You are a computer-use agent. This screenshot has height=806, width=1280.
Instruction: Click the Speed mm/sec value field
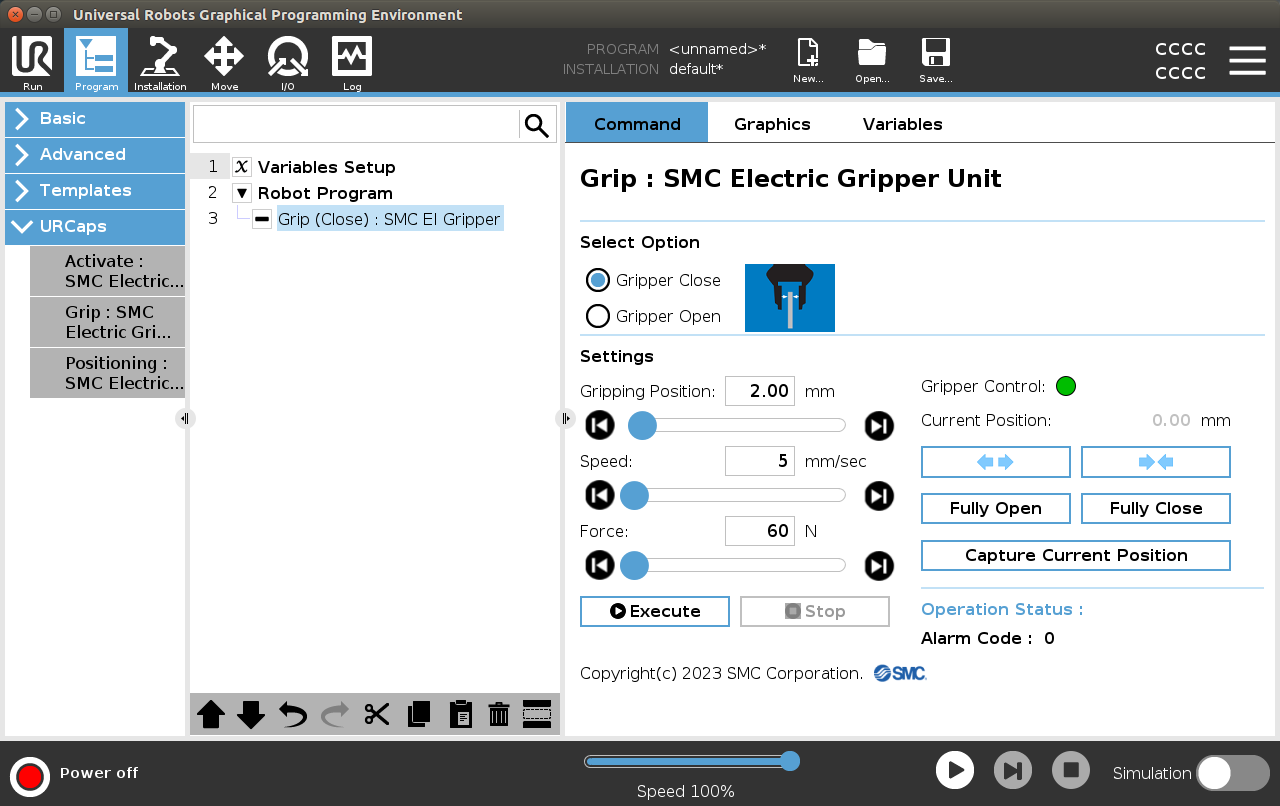(x=760, y=461)
